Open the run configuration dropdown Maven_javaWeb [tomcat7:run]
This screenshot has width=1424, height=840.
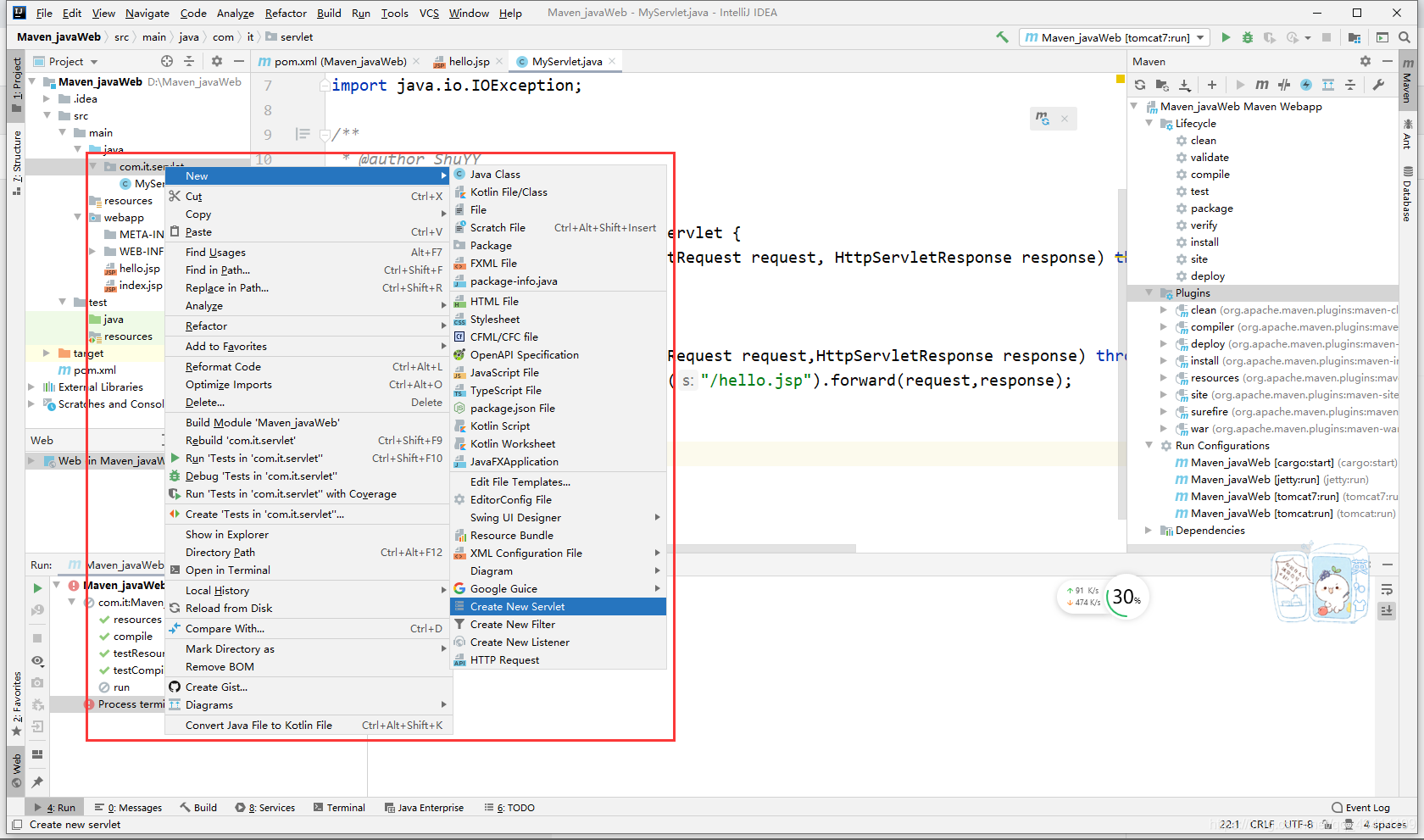pyautogui.click(x=1114, y=37)
